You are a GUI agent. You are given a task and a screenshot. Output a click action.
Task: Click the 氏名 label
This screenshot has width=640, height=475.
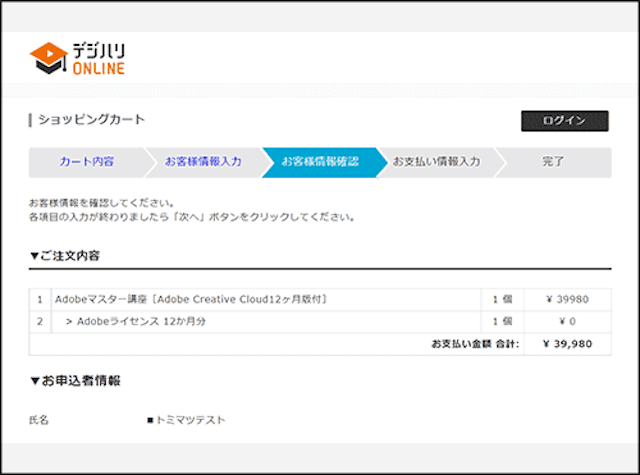[x=39, y=420]
